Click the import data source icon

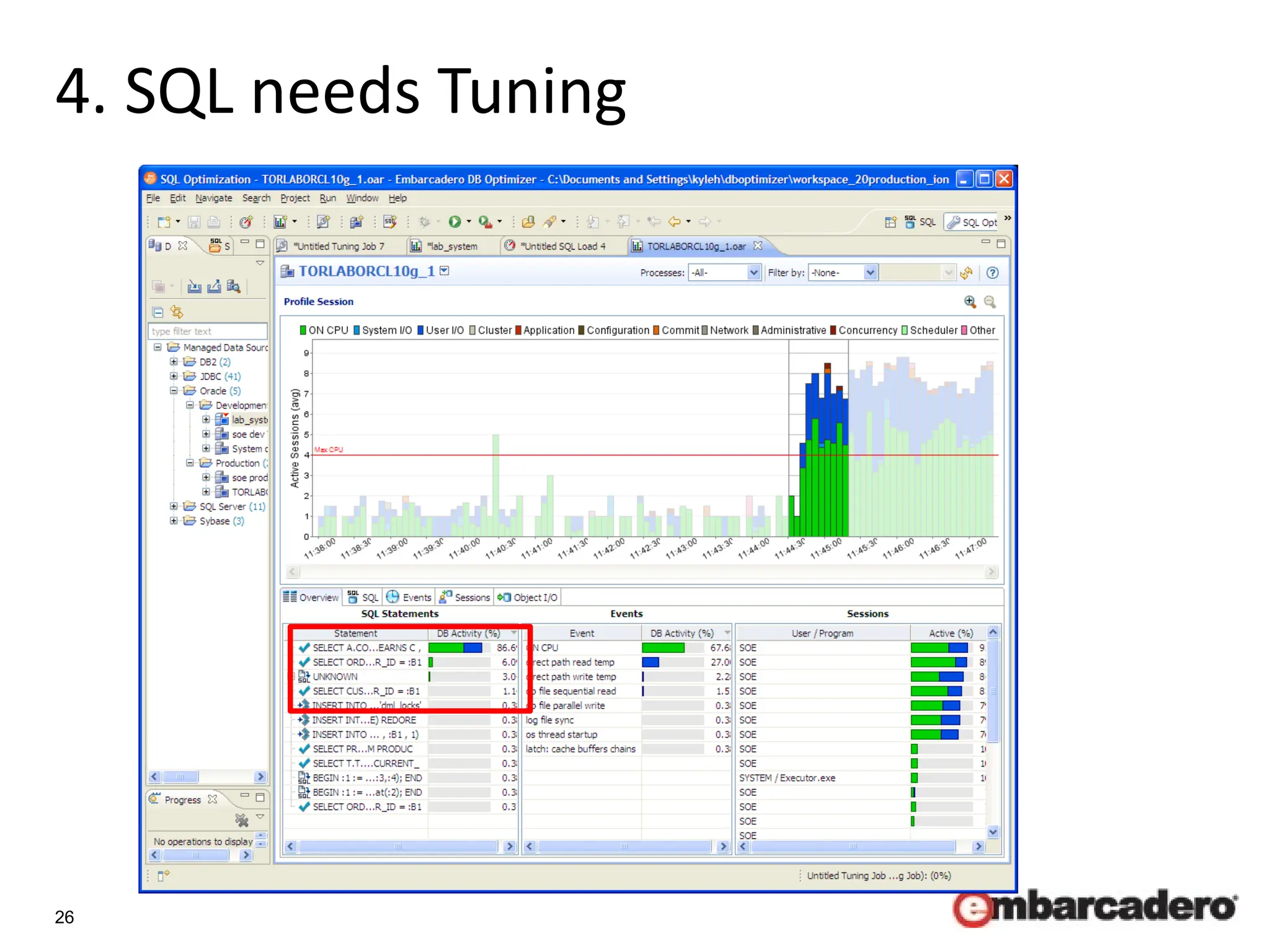point(194,286)
